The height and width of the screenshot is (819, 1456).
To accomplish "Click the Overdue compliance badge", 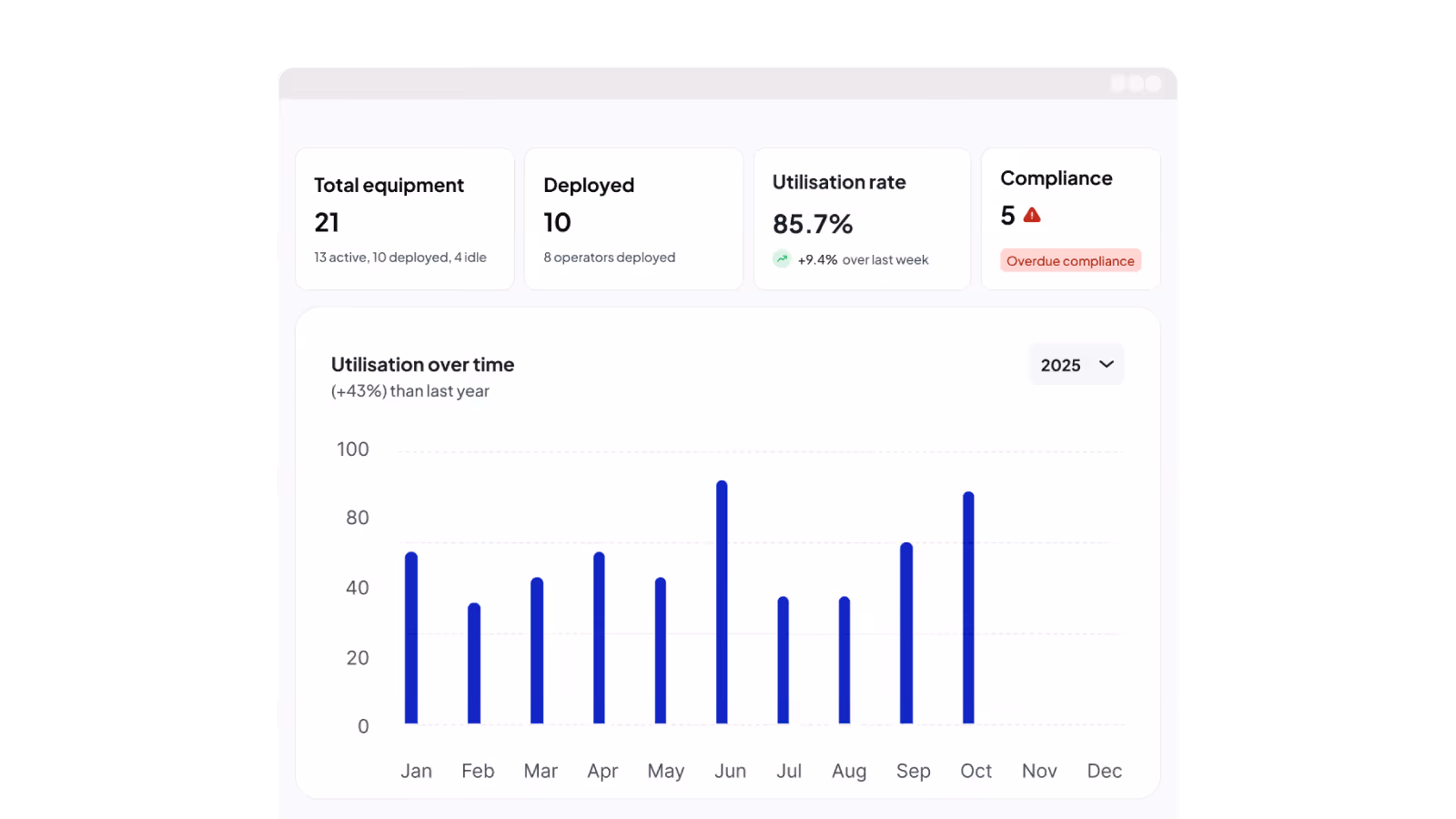I will pos(1070,260).
